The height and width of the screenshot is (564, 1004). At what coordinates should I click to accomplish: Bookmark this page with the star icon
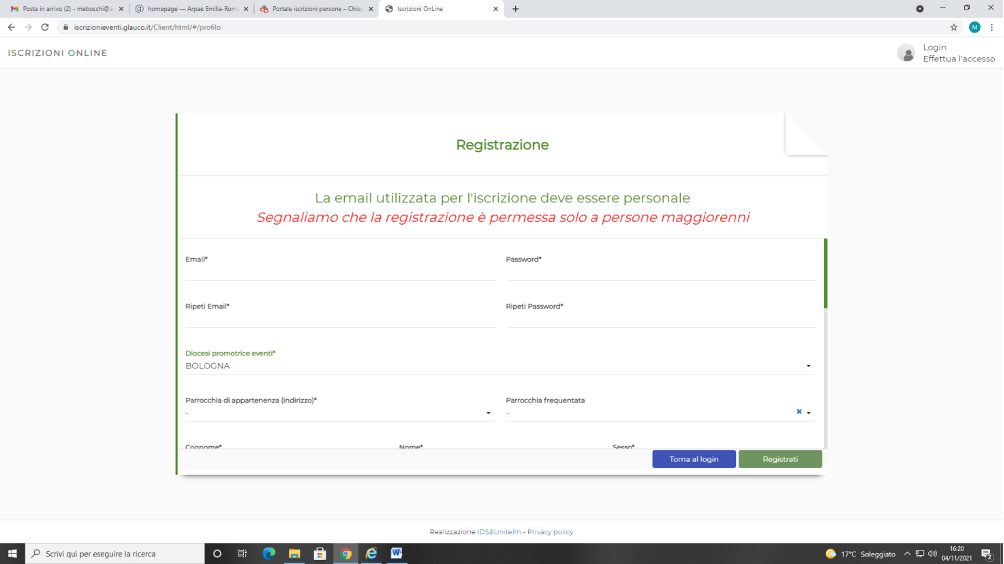[953, 27]
